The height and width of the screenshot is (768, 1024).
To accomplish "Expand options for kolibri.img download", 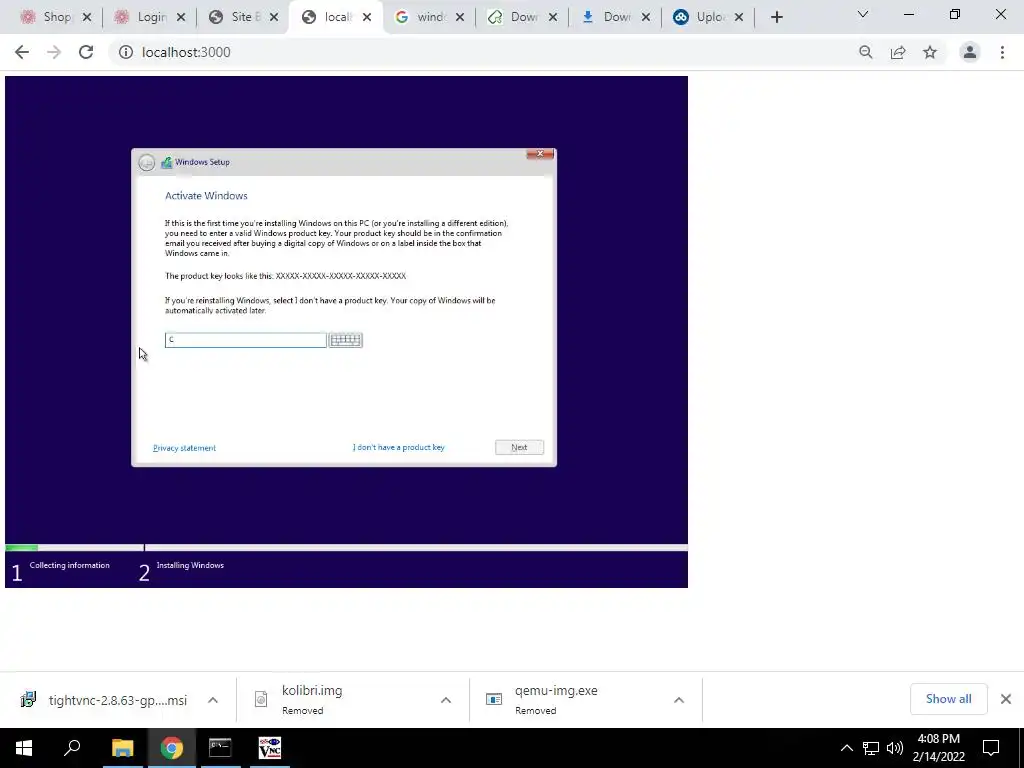I will (x=446, y=700).
